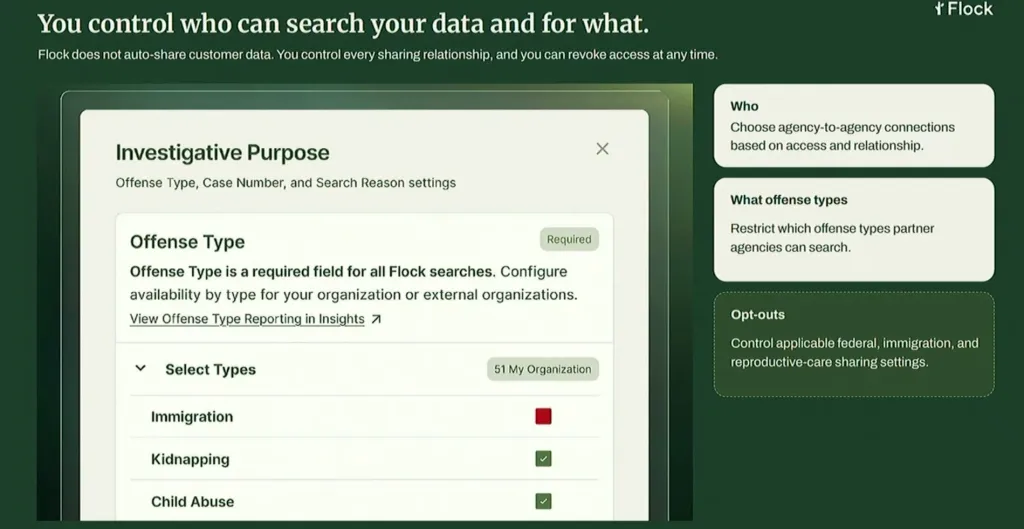
Task: Click the Select Types label
Action: (210, 370)
